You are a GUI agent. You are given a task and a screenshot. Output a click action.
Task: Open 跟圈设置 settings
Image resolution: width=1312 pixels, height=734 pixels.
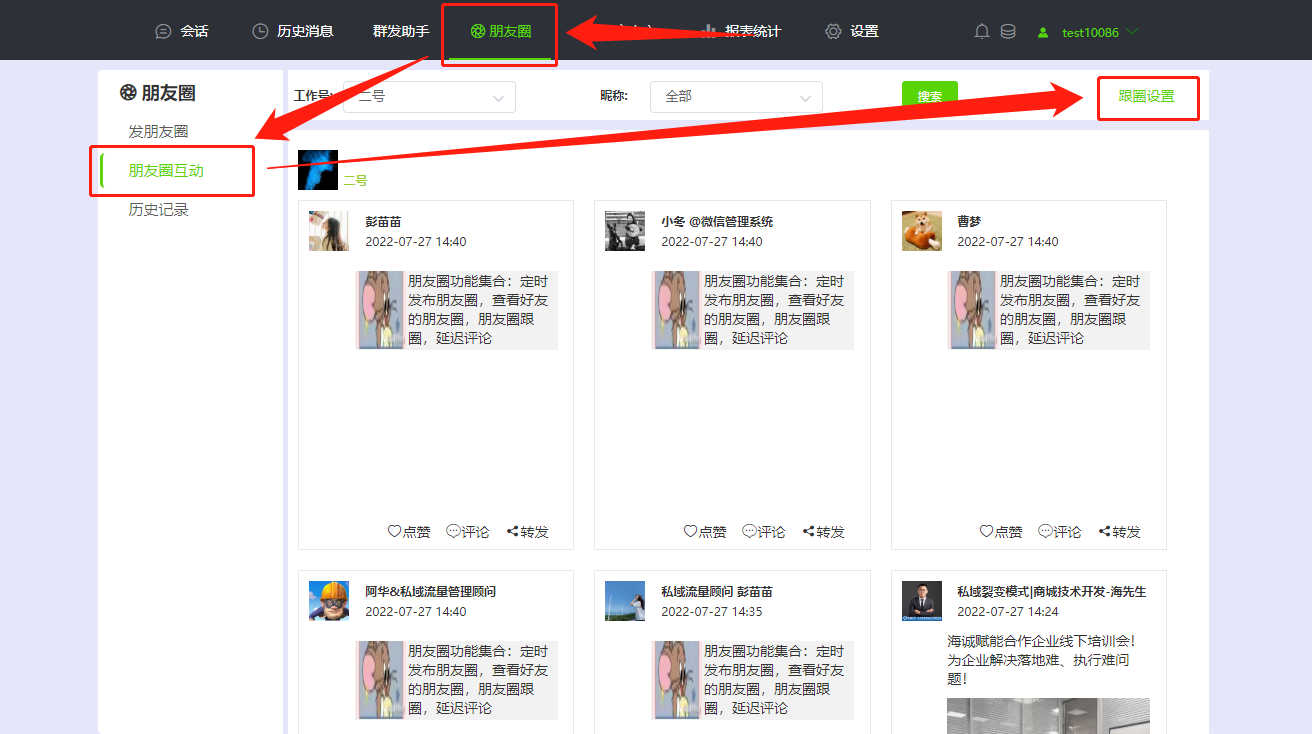coord(1146,97)
